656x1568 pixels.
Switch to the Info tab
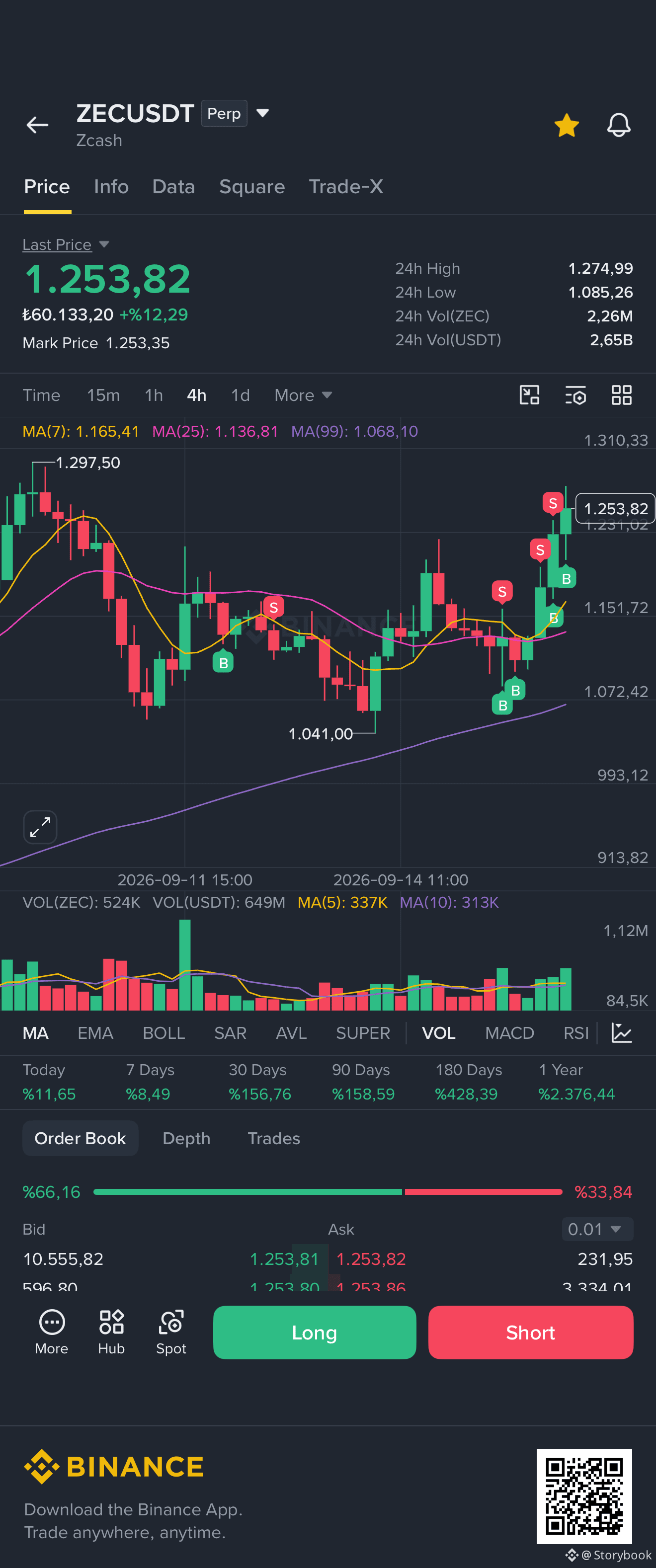click(x=111, y=187)
